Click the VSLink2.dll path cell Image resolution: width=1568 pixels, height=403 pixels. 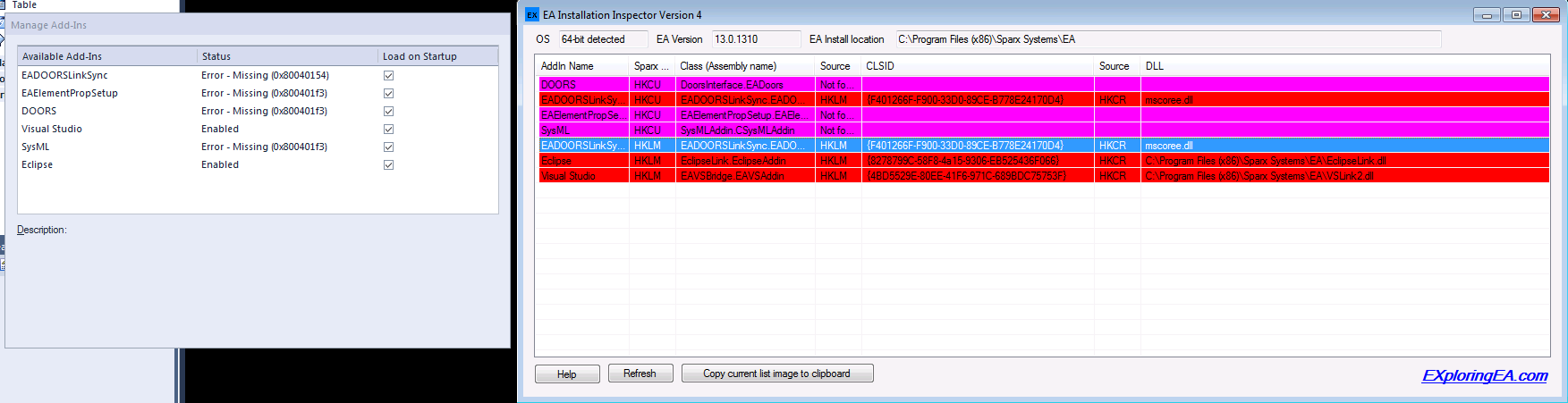tap(1259, 176)
